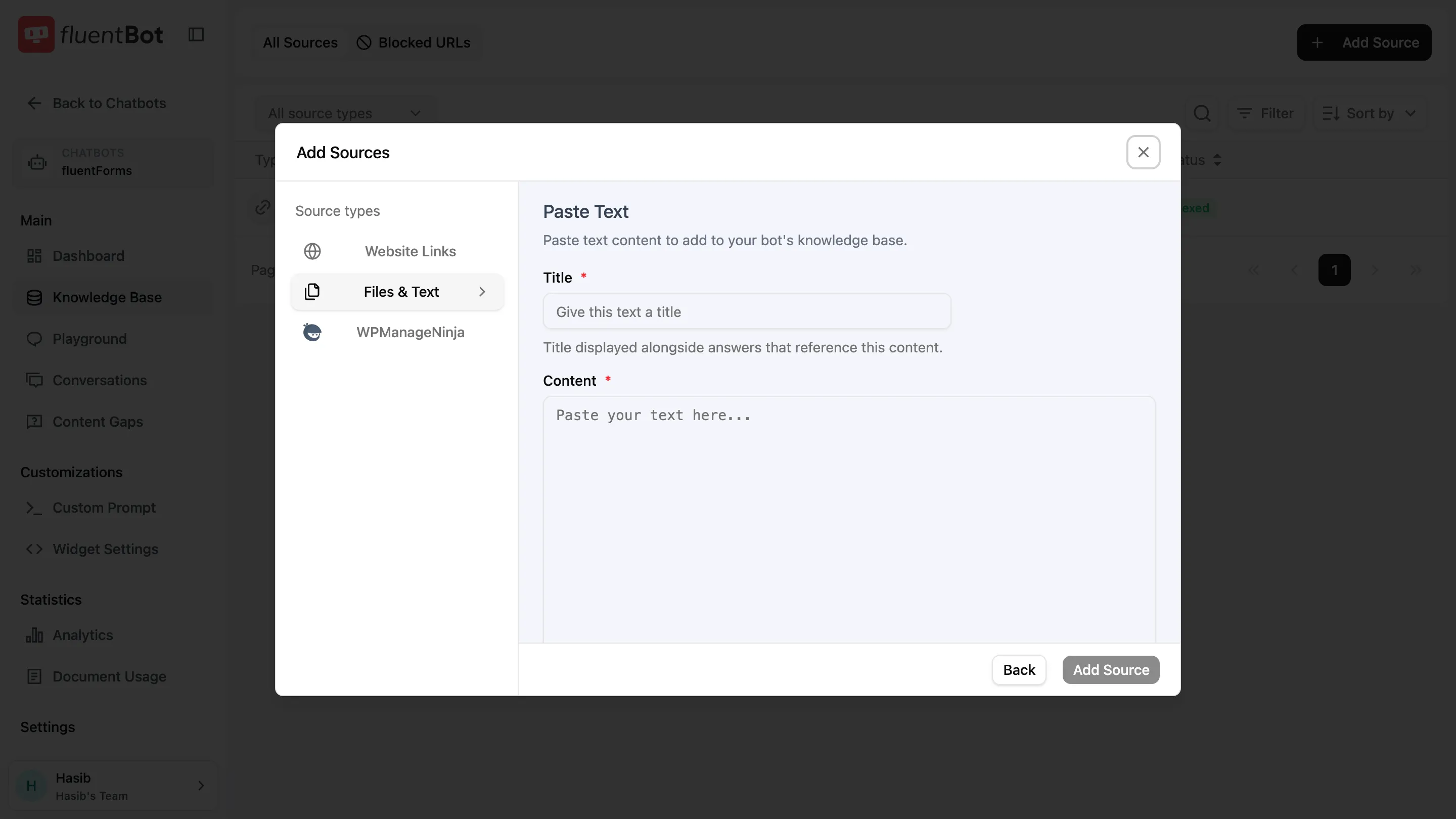
Task: Click the Files & Text documents icon
Action: [x=312, y=292]
